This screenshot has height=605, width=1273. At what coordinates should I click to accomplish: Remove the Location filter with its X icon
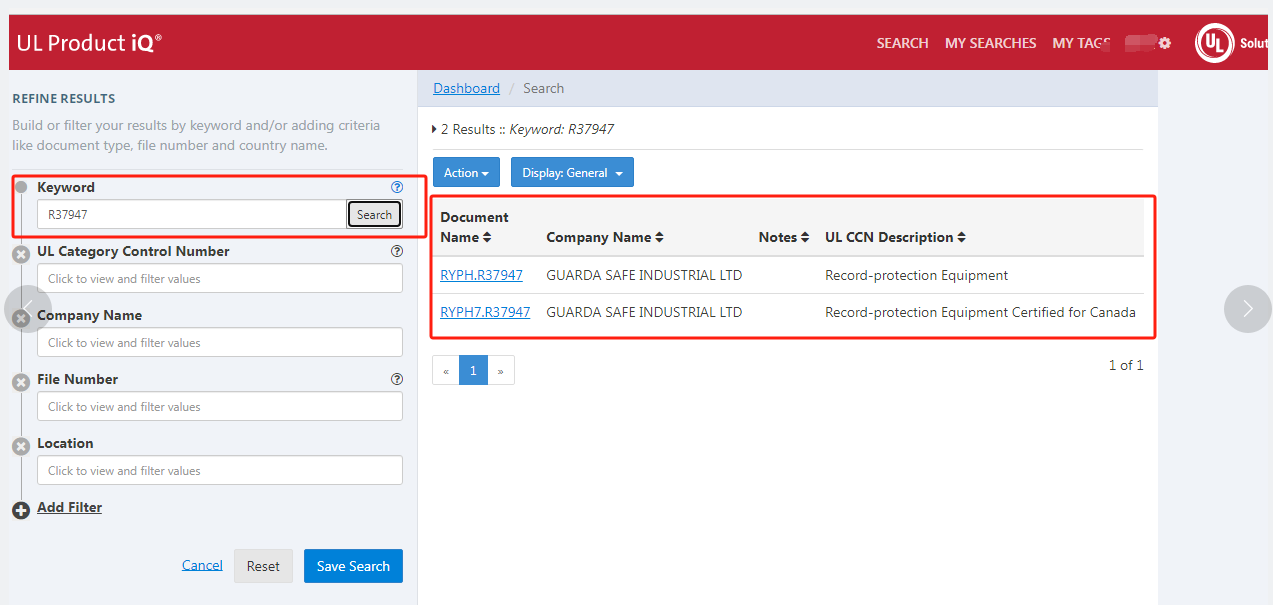[21, 447]
